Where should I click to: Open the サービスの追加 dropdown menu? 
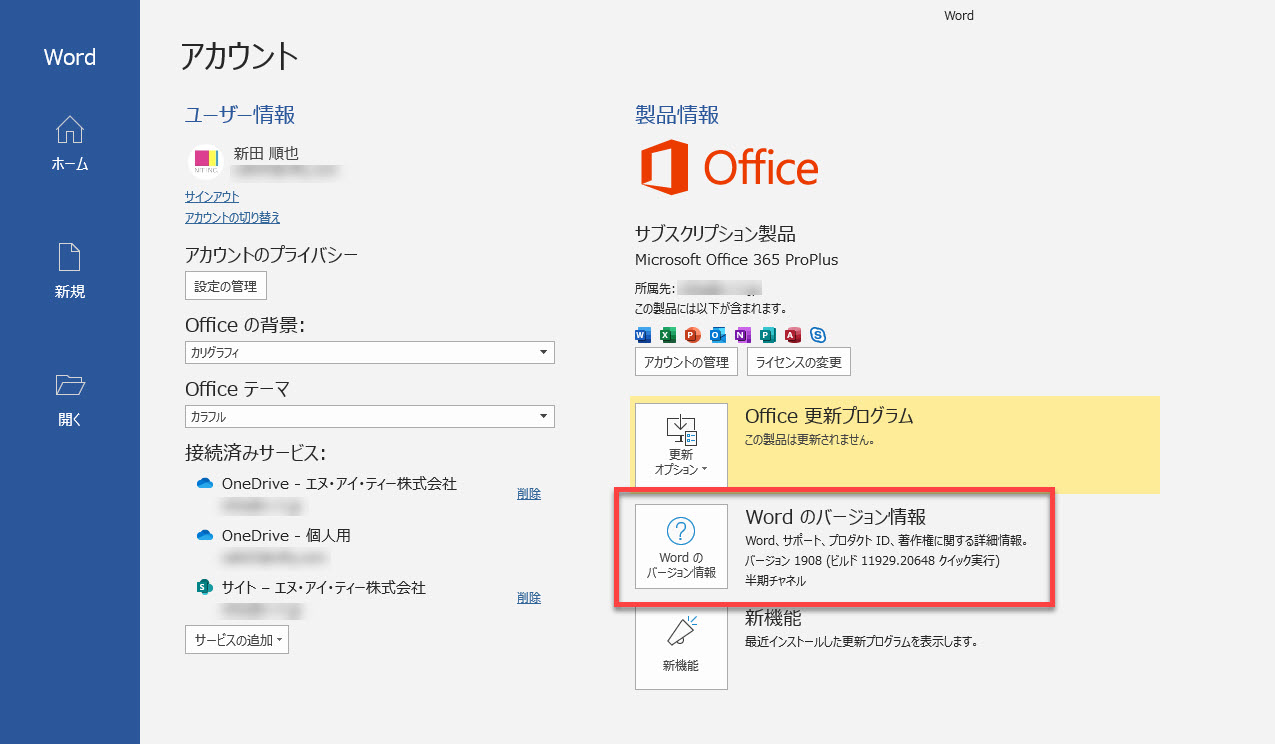pyautogui.click(x=237, y=640)
